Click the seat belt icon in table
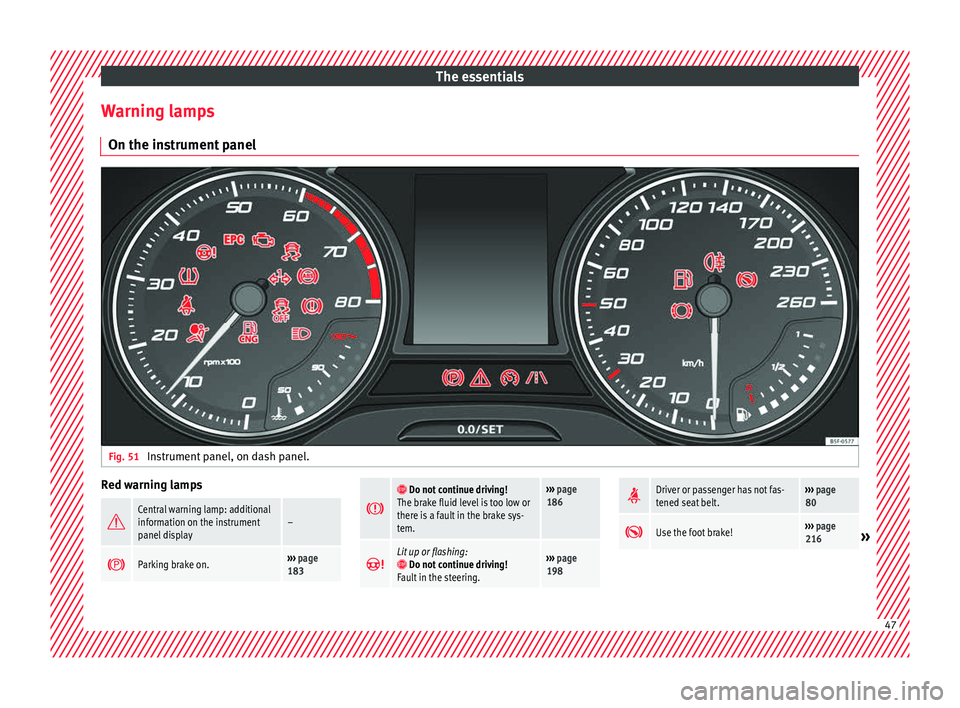The image size is (960, 708). coord(634,495)
